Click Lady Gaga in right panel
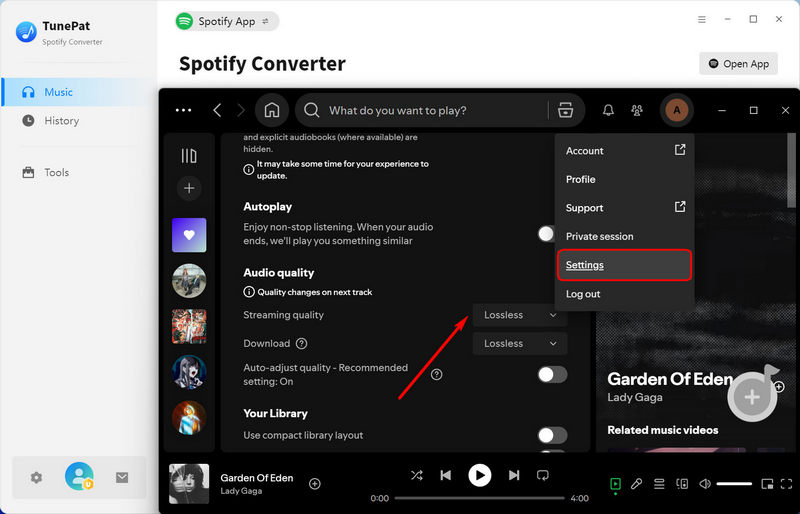This screenshot has height=514, width=800. [635, 398]
